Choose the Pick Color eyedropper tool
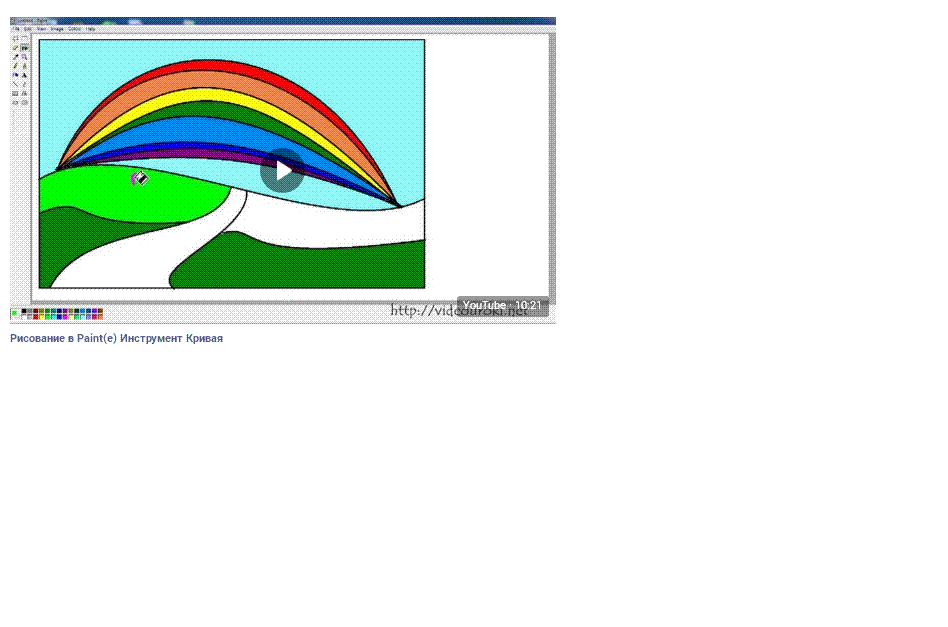 [x=15, y=57]
